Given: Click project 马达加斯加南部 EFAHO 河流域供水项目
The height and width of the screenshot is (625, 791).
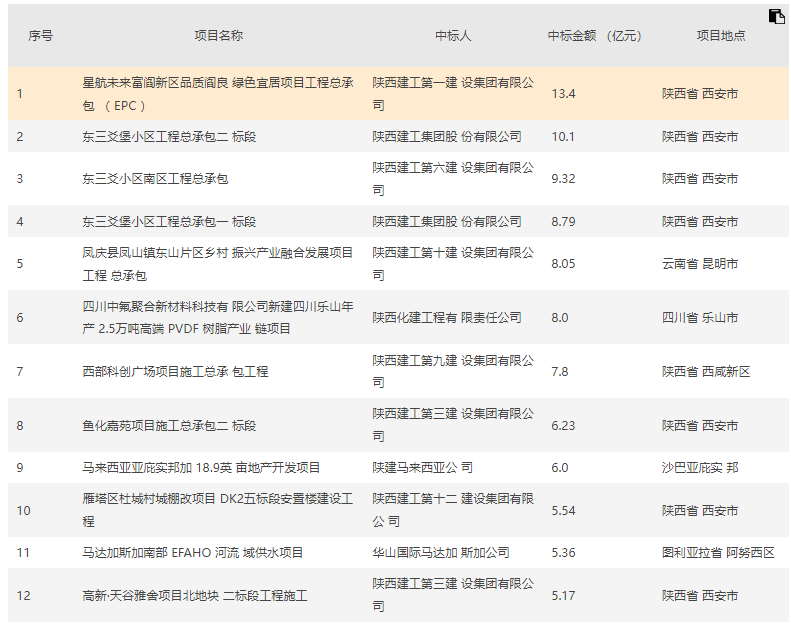Looking at the screenshot, I should tap(193, 553).
